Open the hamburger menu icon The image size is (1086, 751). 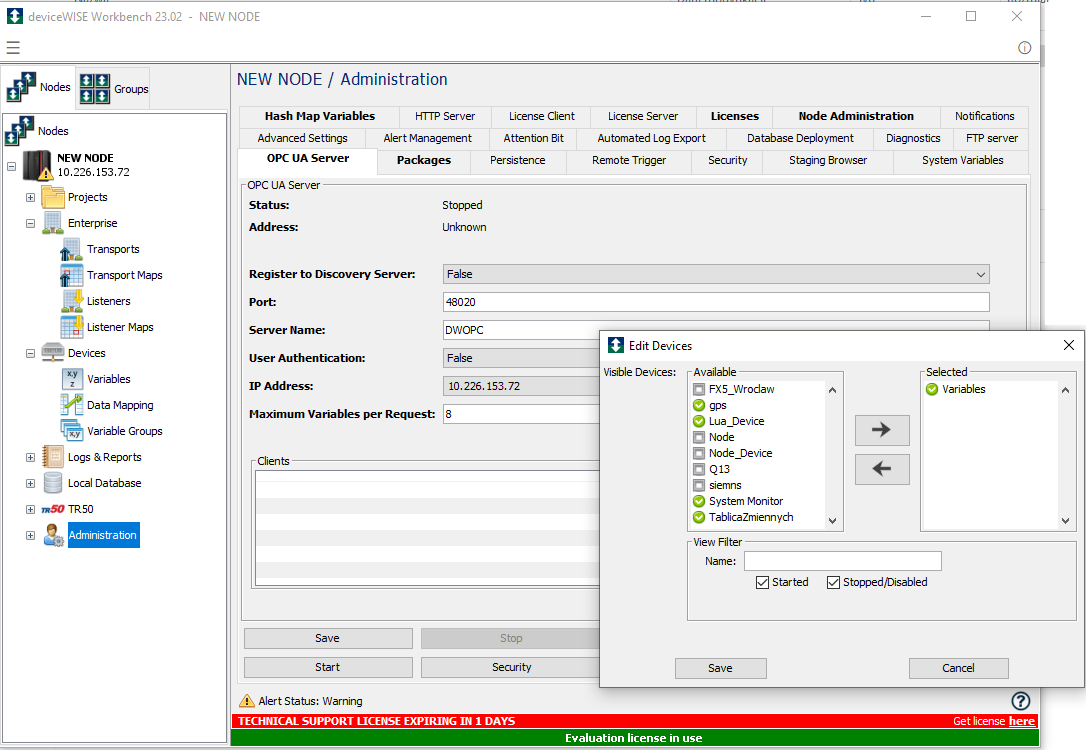point(13,48)
